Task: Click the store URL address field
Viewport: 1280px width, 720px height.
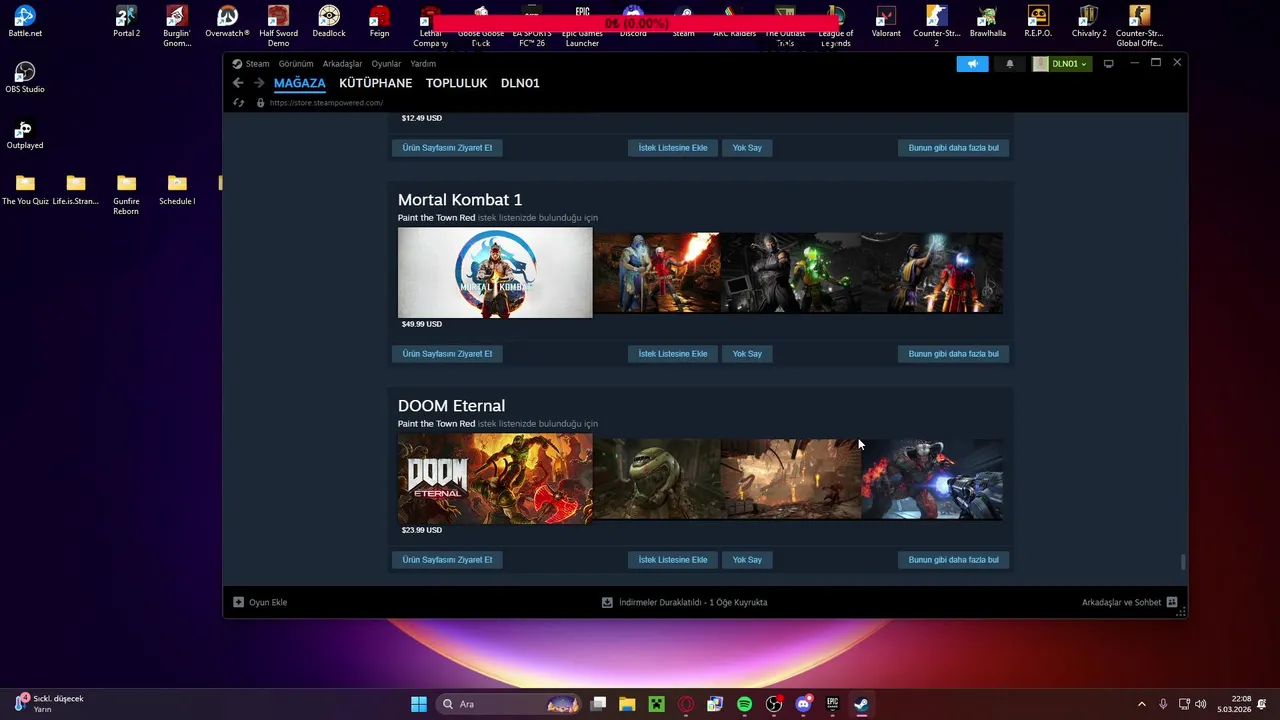Action: [x=326, y=103]
